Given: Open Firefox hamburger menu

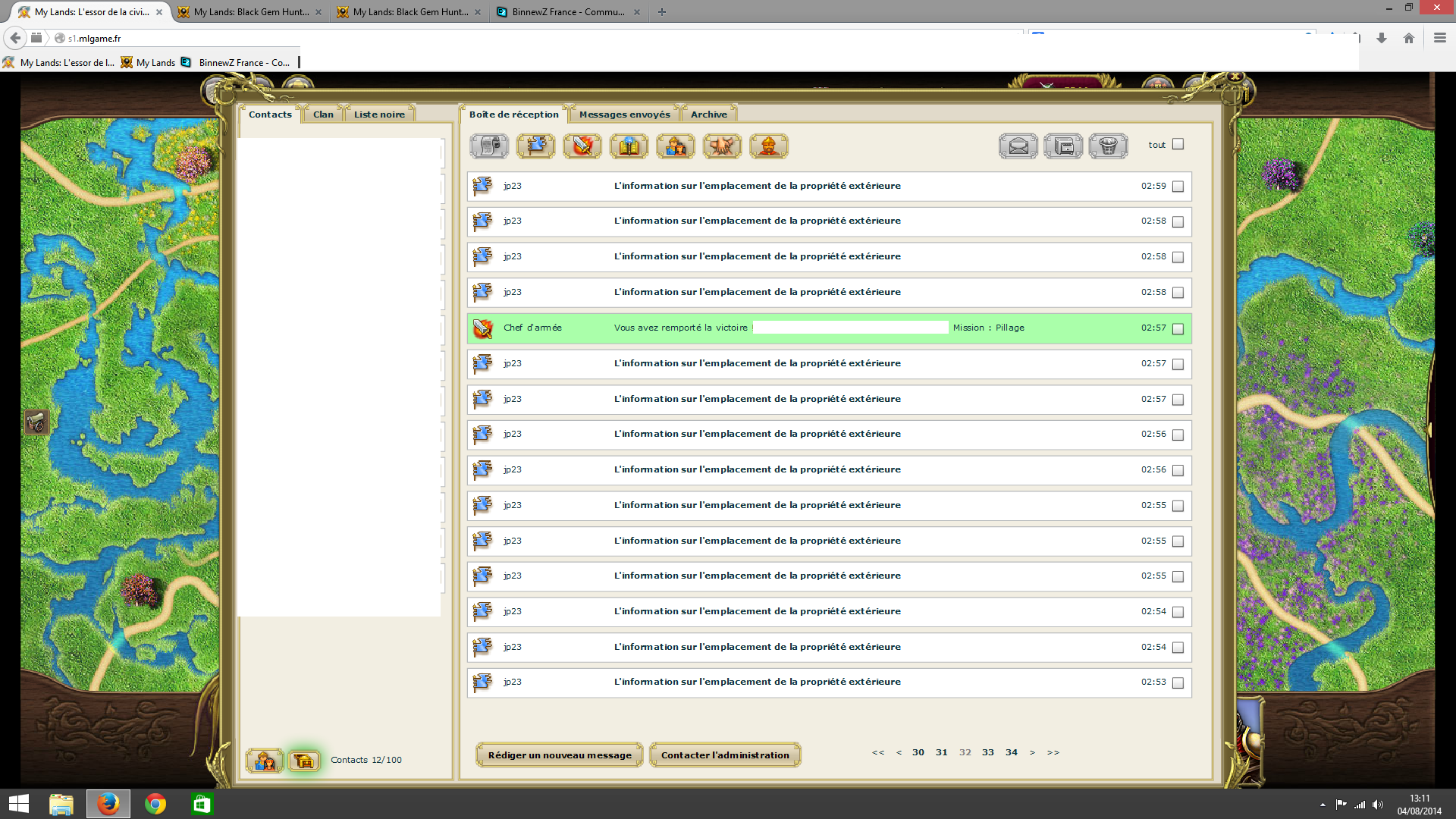Looking at the screenshot, I should (1439, 38).
